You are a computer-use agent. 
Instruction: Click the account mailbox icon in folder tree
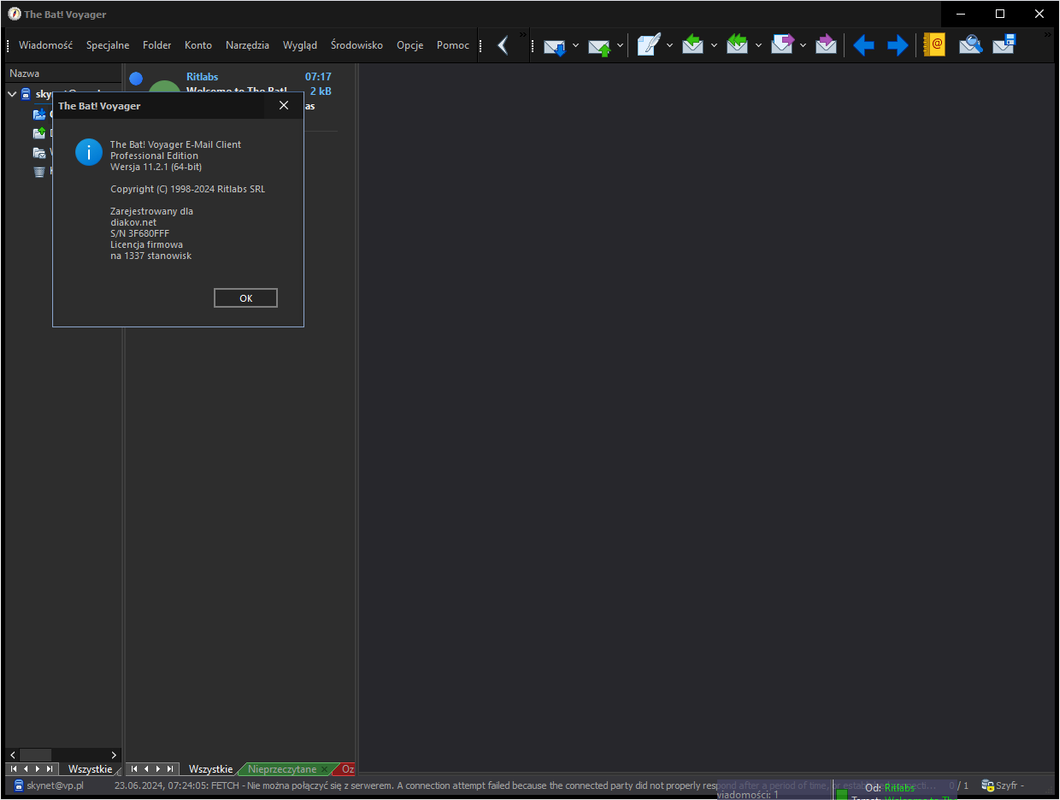pos(26,94)
